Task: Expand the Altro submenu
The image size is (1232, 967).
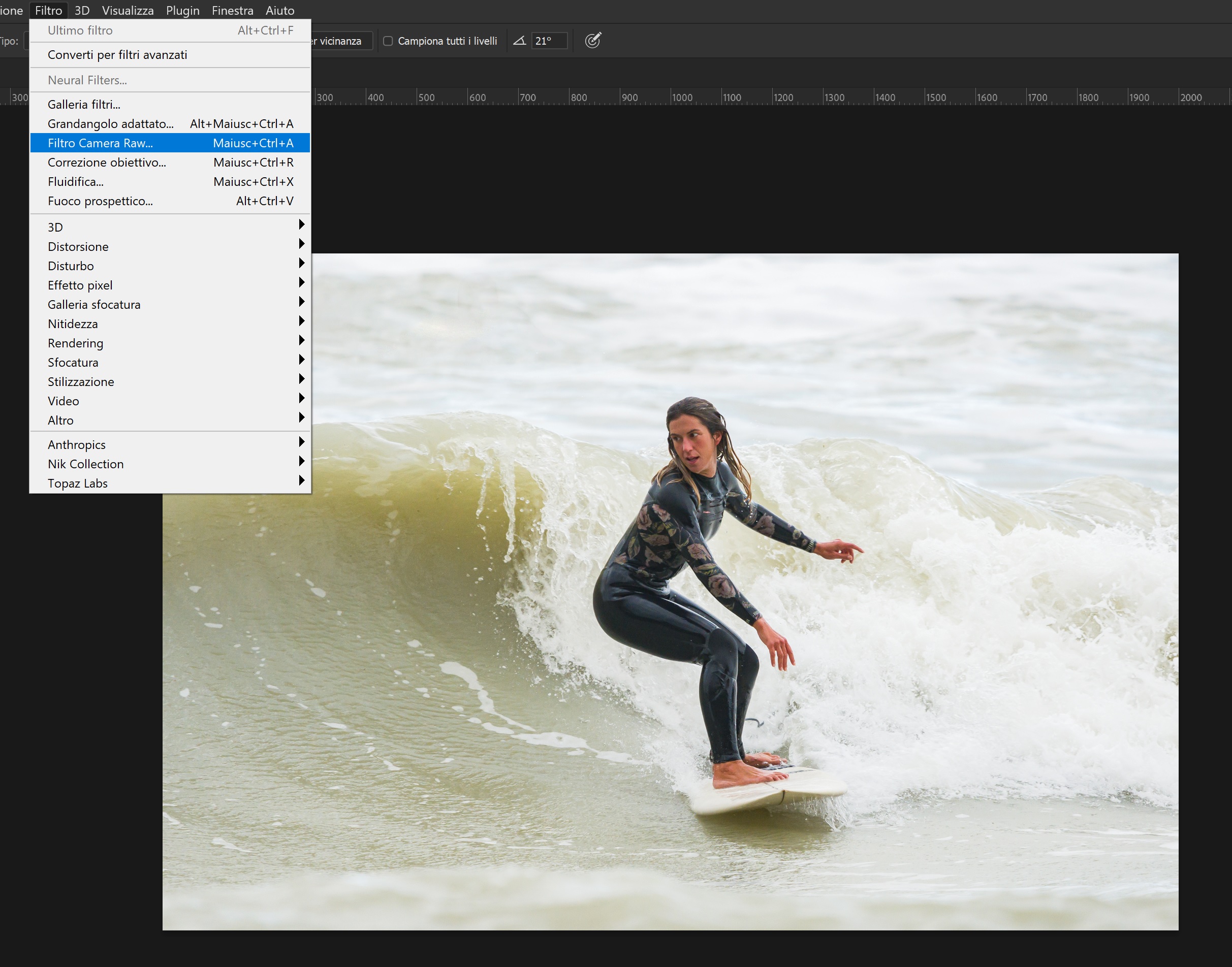Action: pos(170,420)
